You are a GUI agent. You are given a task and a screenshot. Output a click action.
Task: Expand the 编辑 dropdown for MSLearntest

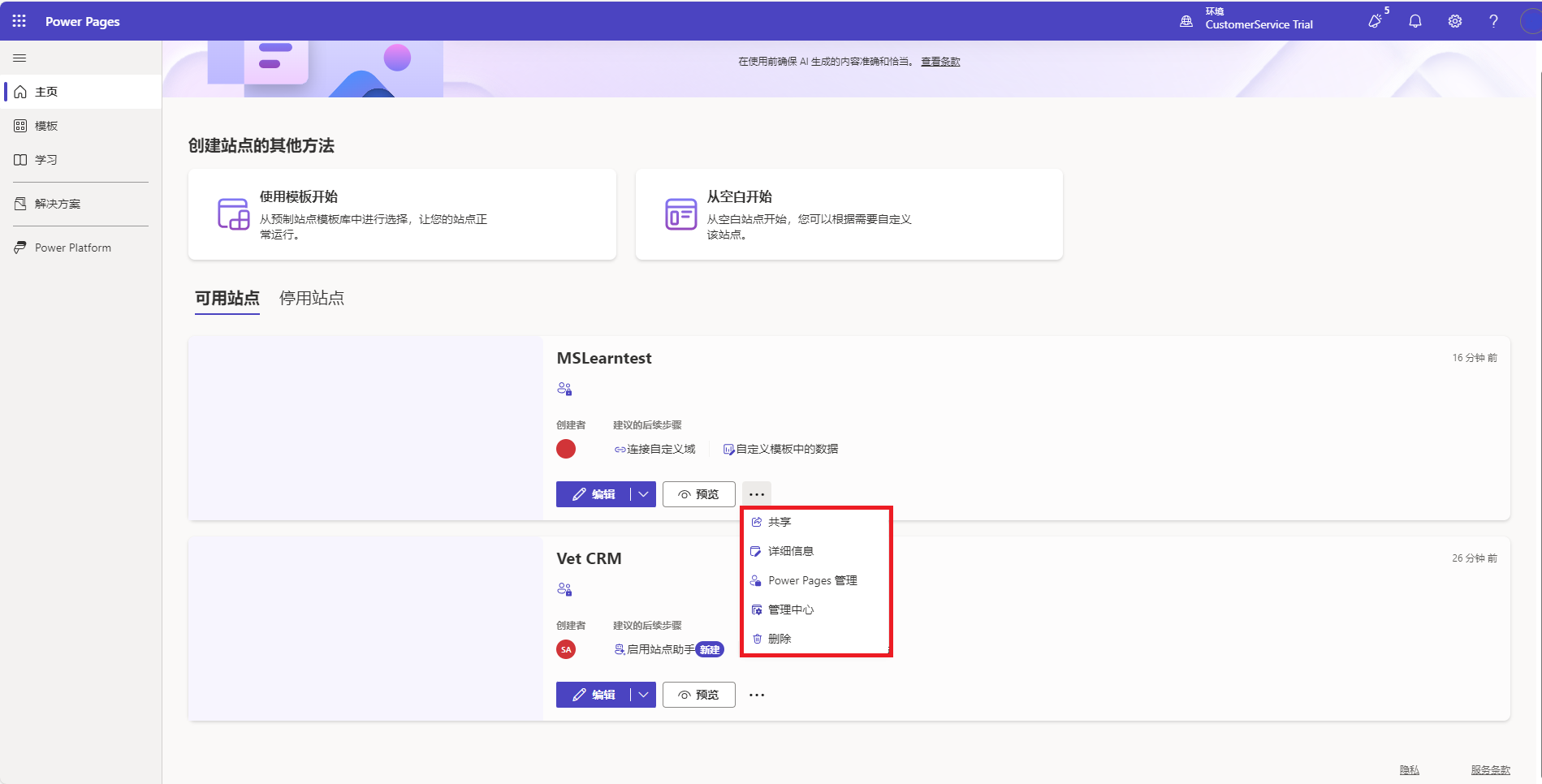pos(643,494)
